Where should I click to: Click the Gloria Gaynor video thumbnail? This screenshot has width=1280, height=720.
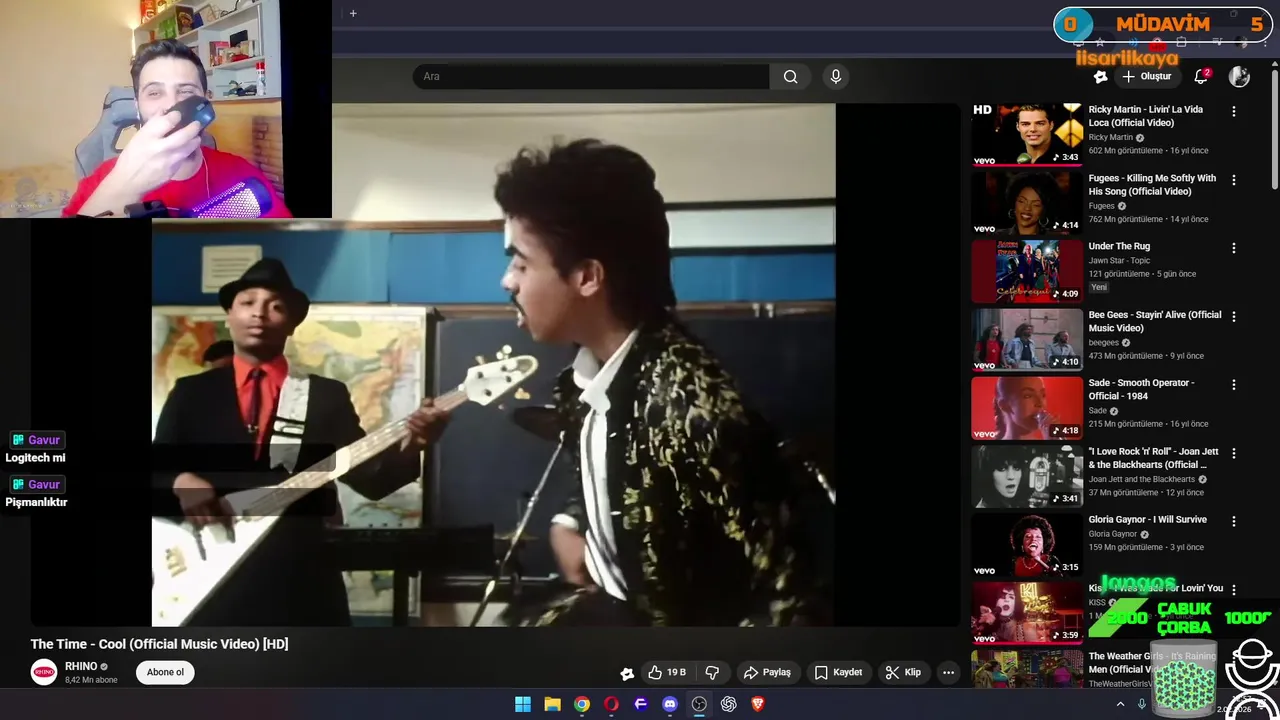[1027, 544]
